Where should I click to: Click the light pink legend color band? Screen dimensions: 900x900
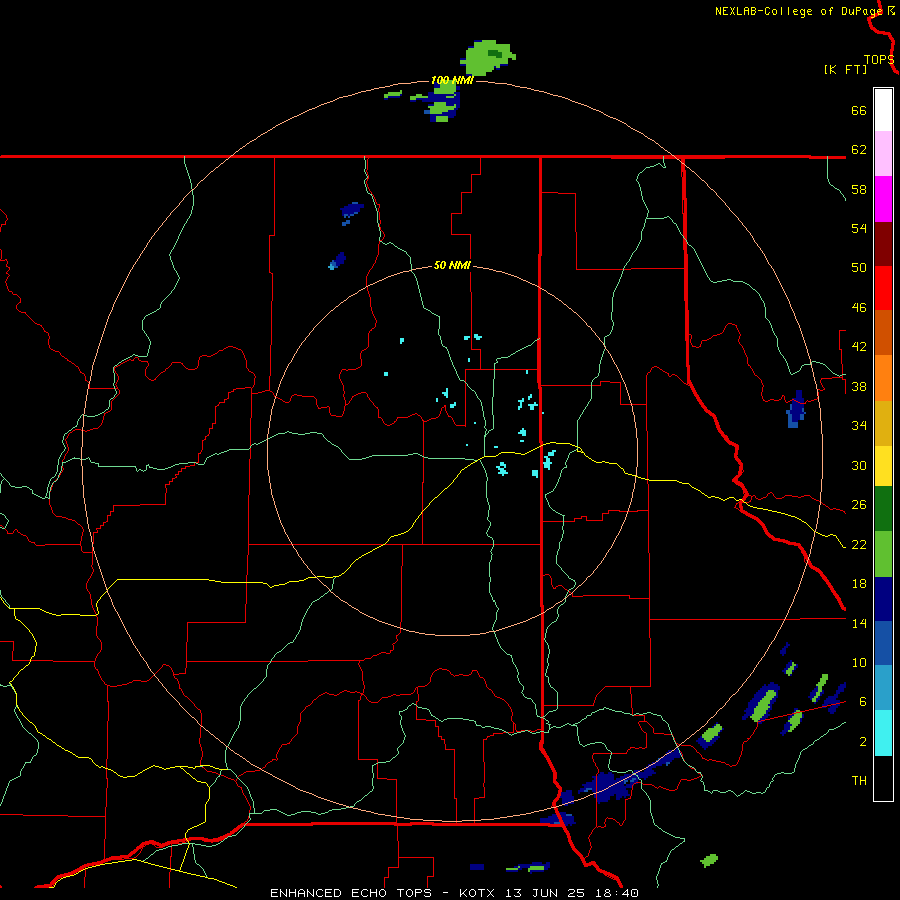click(883, 153)
